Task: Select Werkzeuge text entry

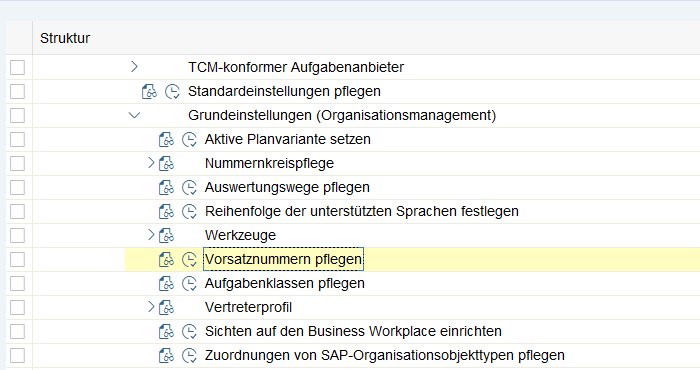Action: pyautogui.click(x=240, y=236)
